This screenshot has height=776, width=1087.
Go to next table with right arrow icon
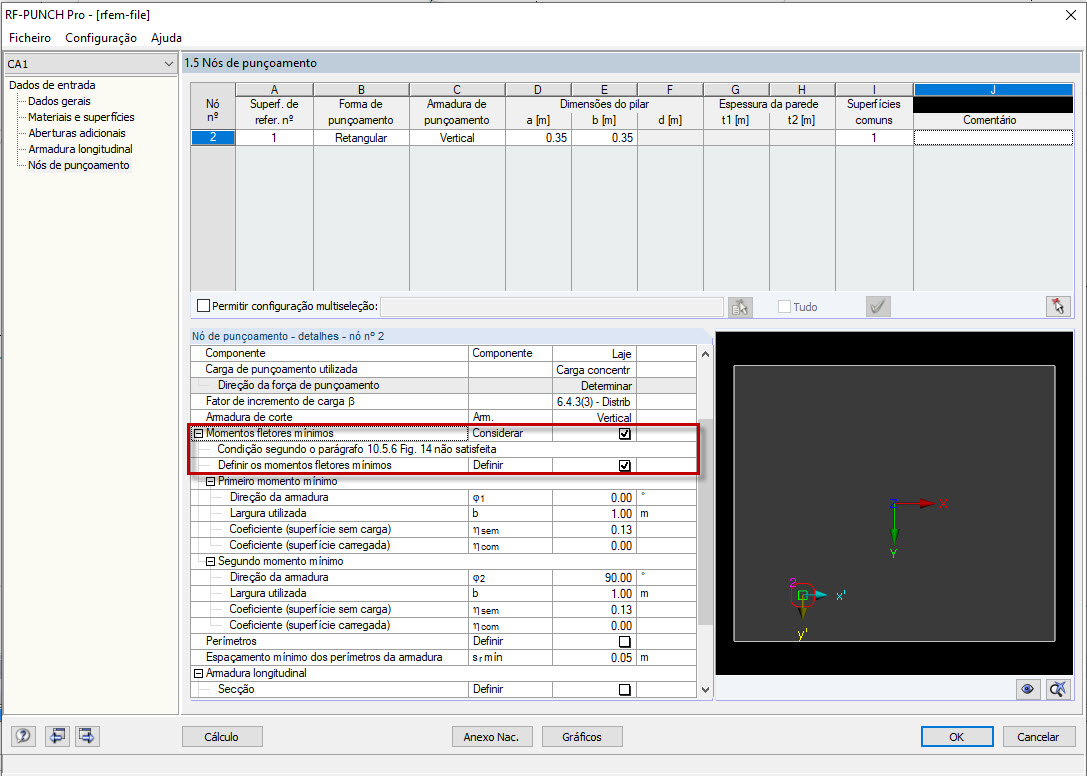[x=87, y=736]
